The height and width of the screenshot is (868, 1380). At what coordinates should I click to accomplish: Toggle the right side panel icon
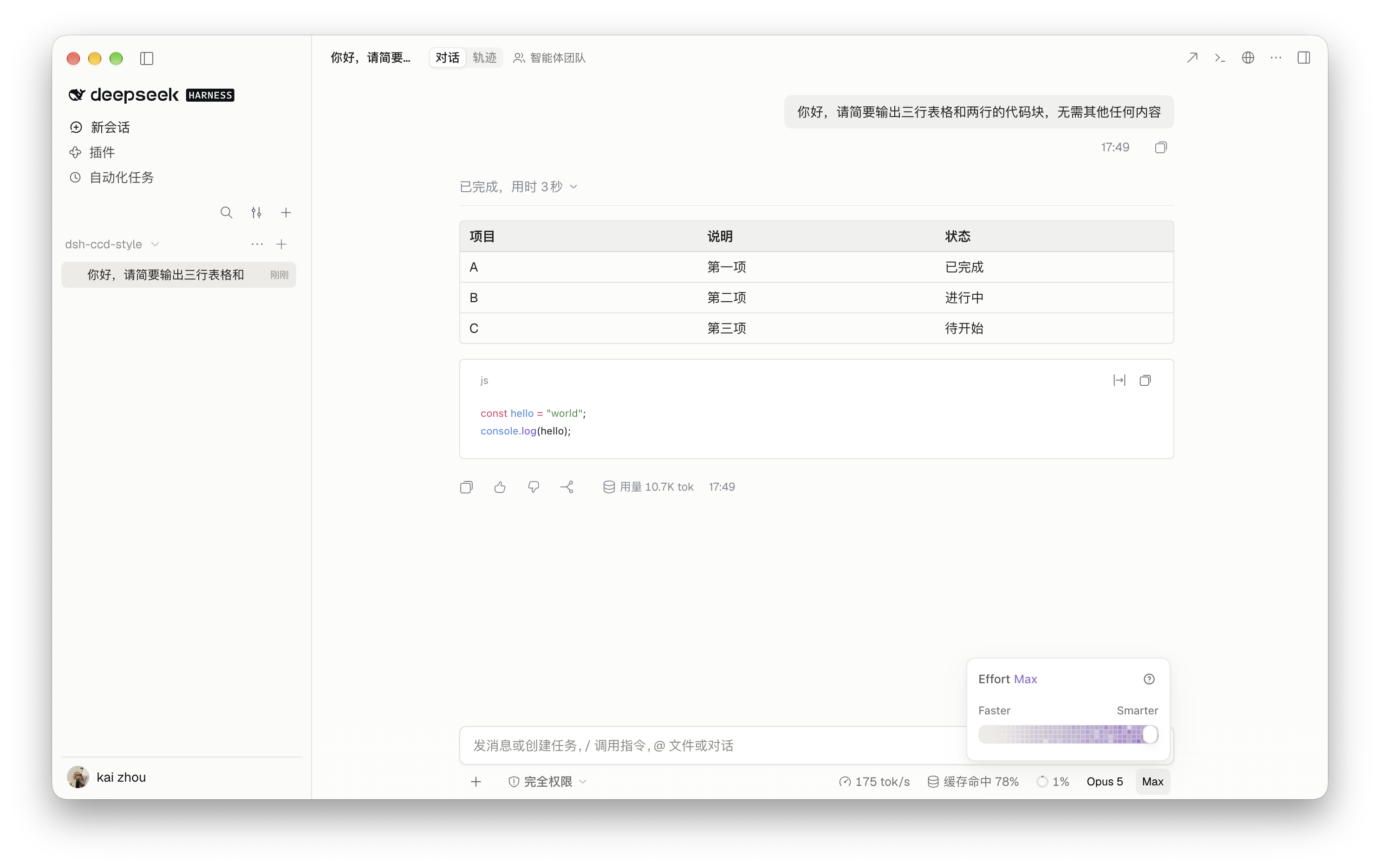tap(1304, 58)
